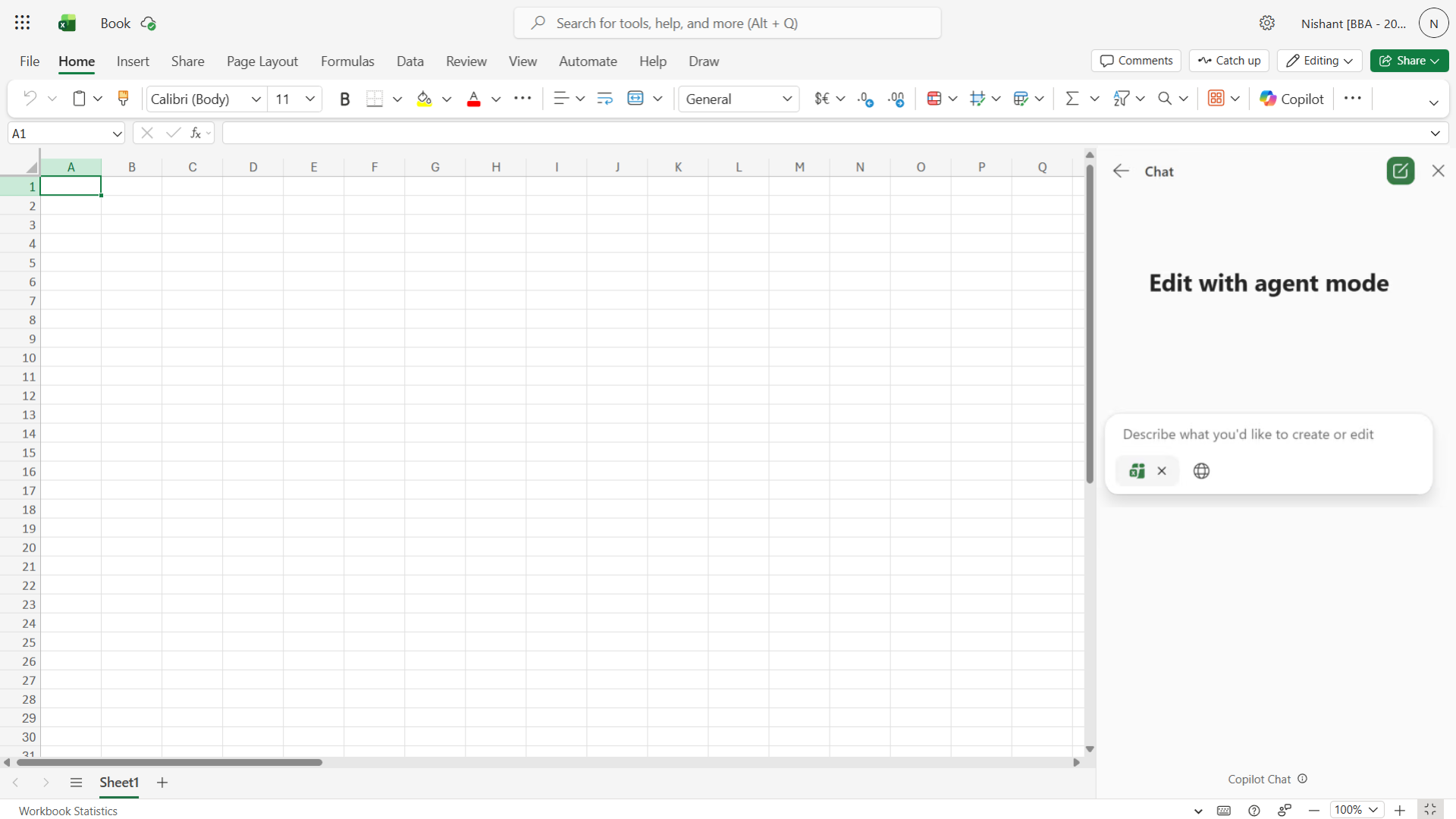Expand the Name Box dropdown
Viewport: 1456px width, 819px height.
117,133
